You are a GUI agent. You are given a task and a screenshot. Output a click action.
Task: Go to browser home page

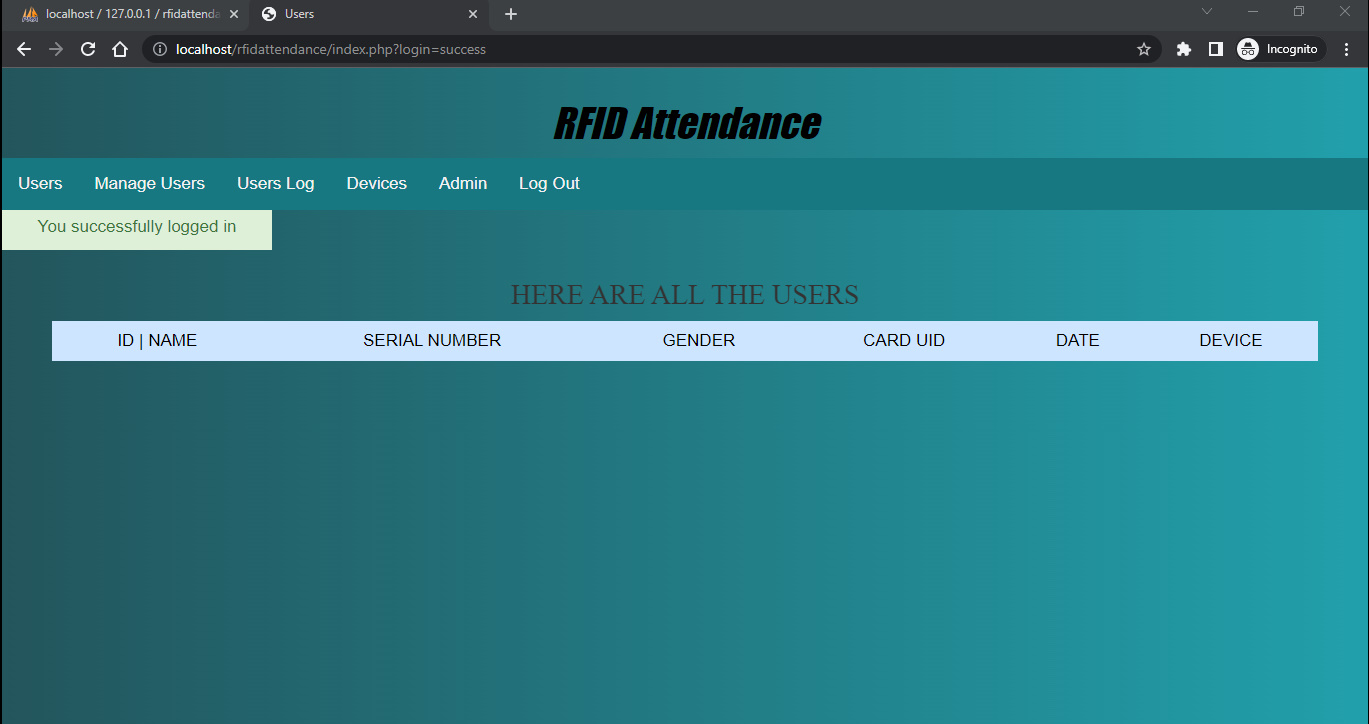click(120, 49)
